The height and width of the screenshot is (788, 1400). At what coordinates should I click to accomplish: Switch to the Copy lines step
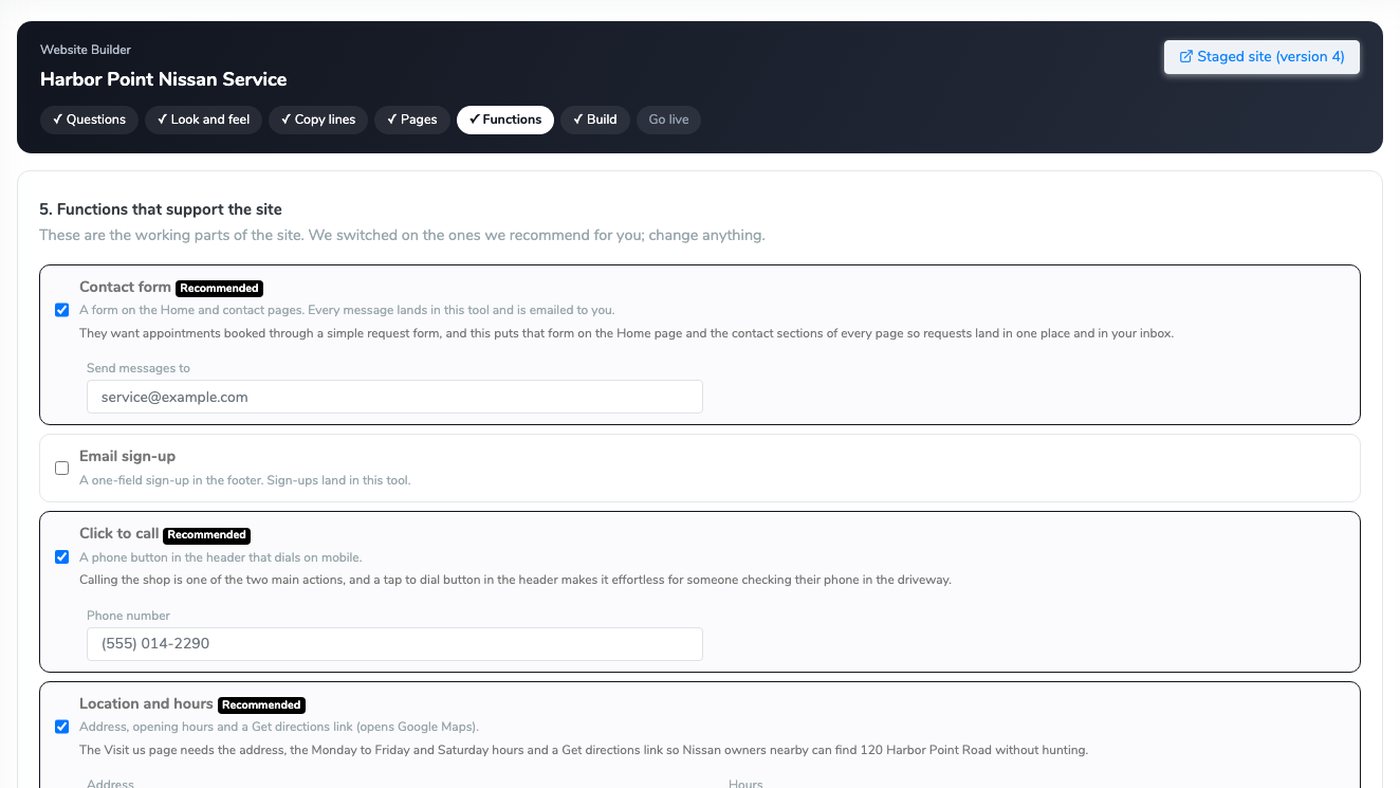(x=318, y=119)
